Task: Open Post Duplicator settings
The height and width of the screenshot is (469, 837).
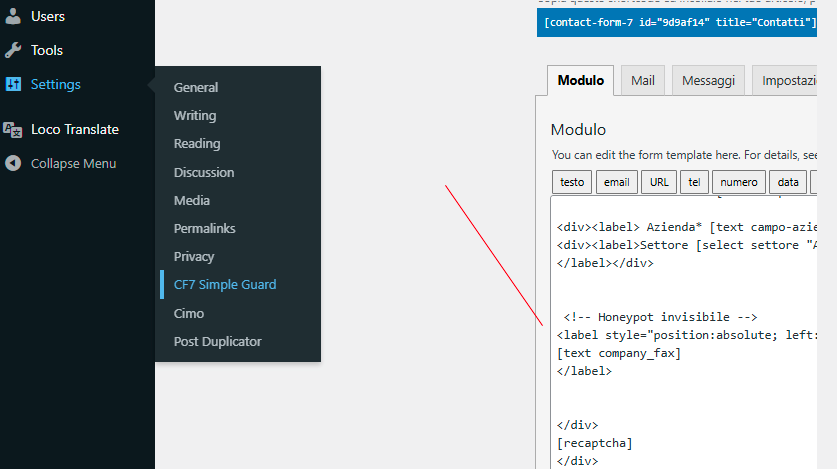Action: click(x=217, y=341)
